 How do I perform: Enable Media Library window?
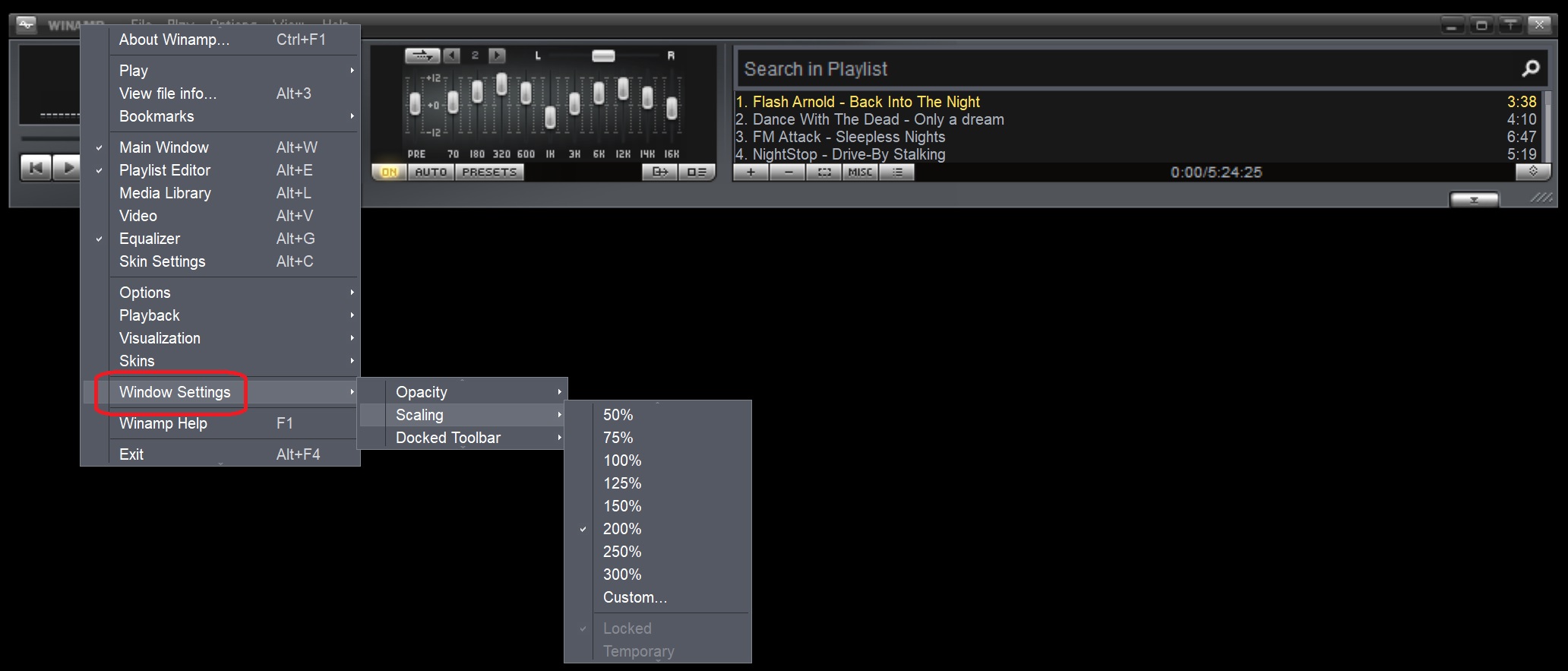pyautogui.click(x=220, y=193)
